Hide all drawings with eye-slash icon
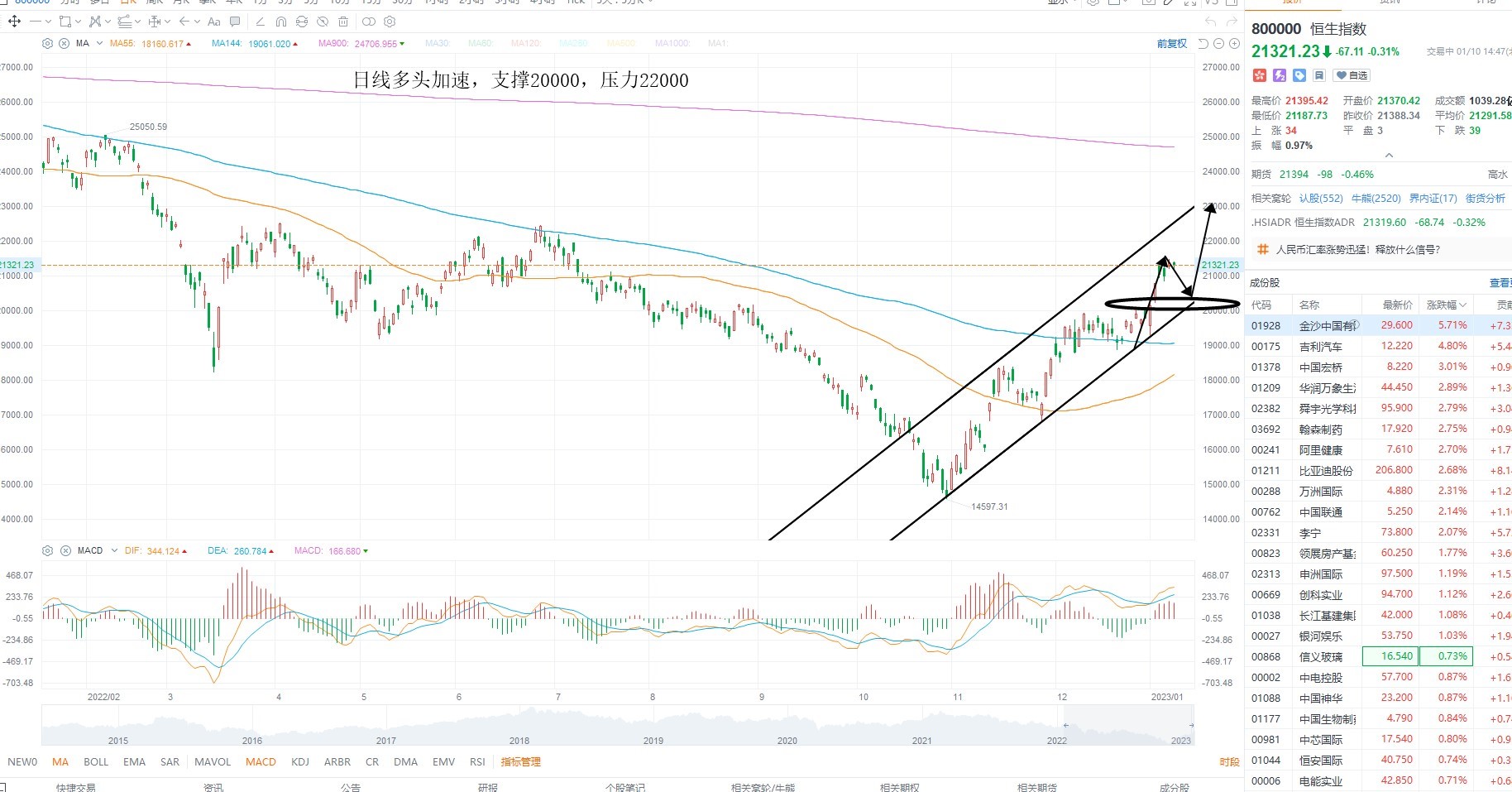Image resolution: width=1512 pixels, height=792 pixels. [323, 22]
